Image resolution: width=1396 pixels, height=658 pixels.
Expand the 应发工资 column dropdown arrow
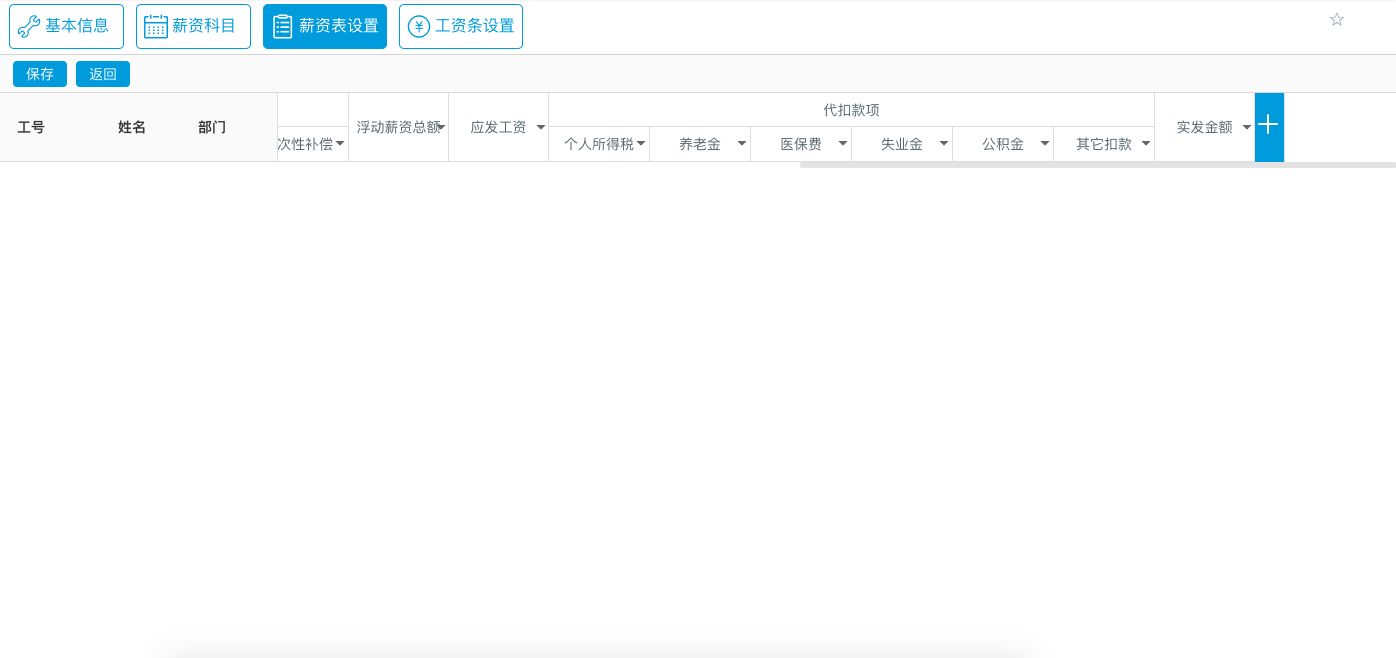pos(541,127)
